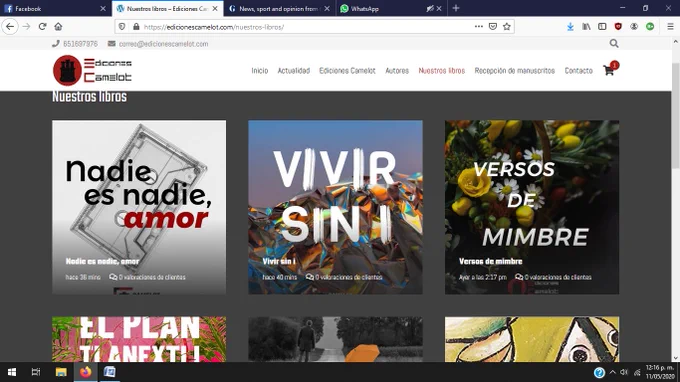680x382 pixels.
Task: Switch to the Facebook tab
Action: (x=56, y=9)
